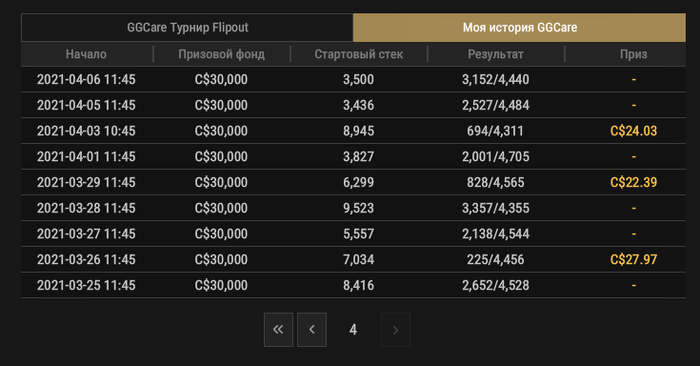Click the C$24.03 prize amount
The height and width of the screenshot is (366, 700).
click(633, 131)
